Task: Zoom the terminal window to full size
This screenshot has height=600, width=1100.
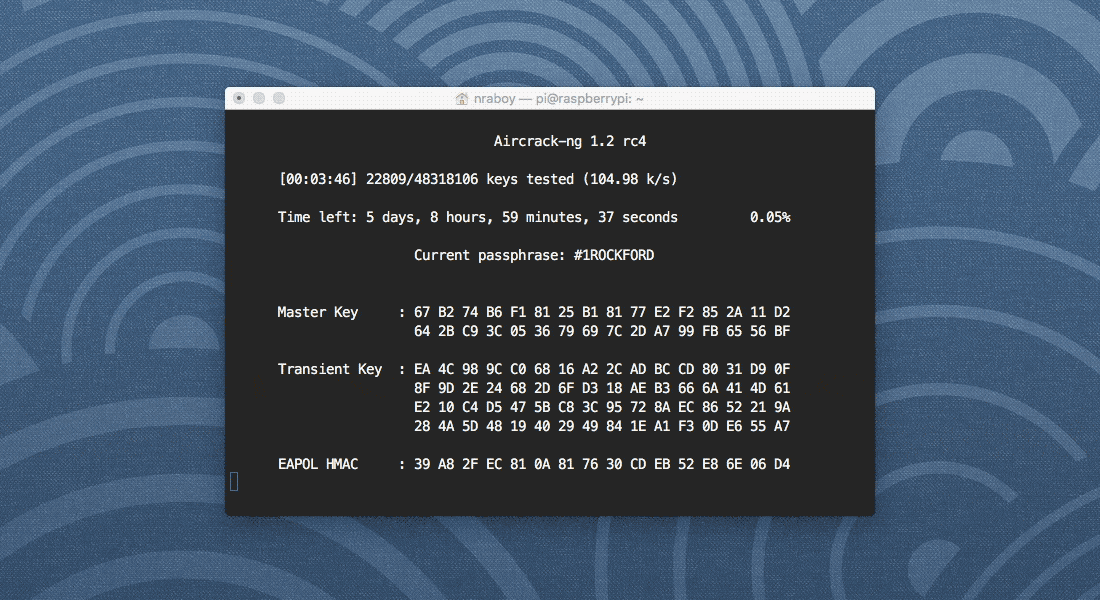Action: (279, 99)
